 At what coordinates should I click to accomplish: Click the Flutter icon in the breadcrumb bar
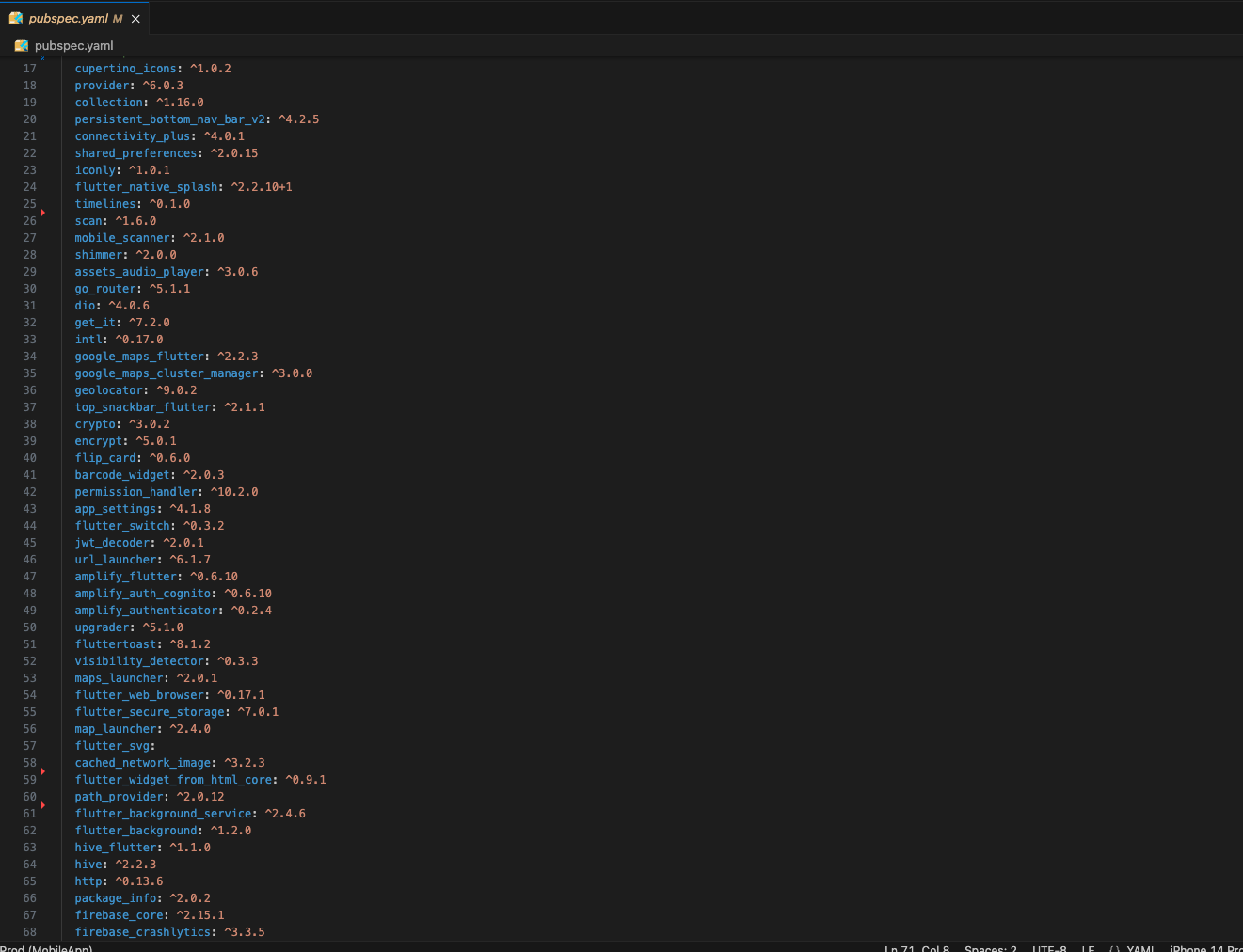[x=20, y=44]
